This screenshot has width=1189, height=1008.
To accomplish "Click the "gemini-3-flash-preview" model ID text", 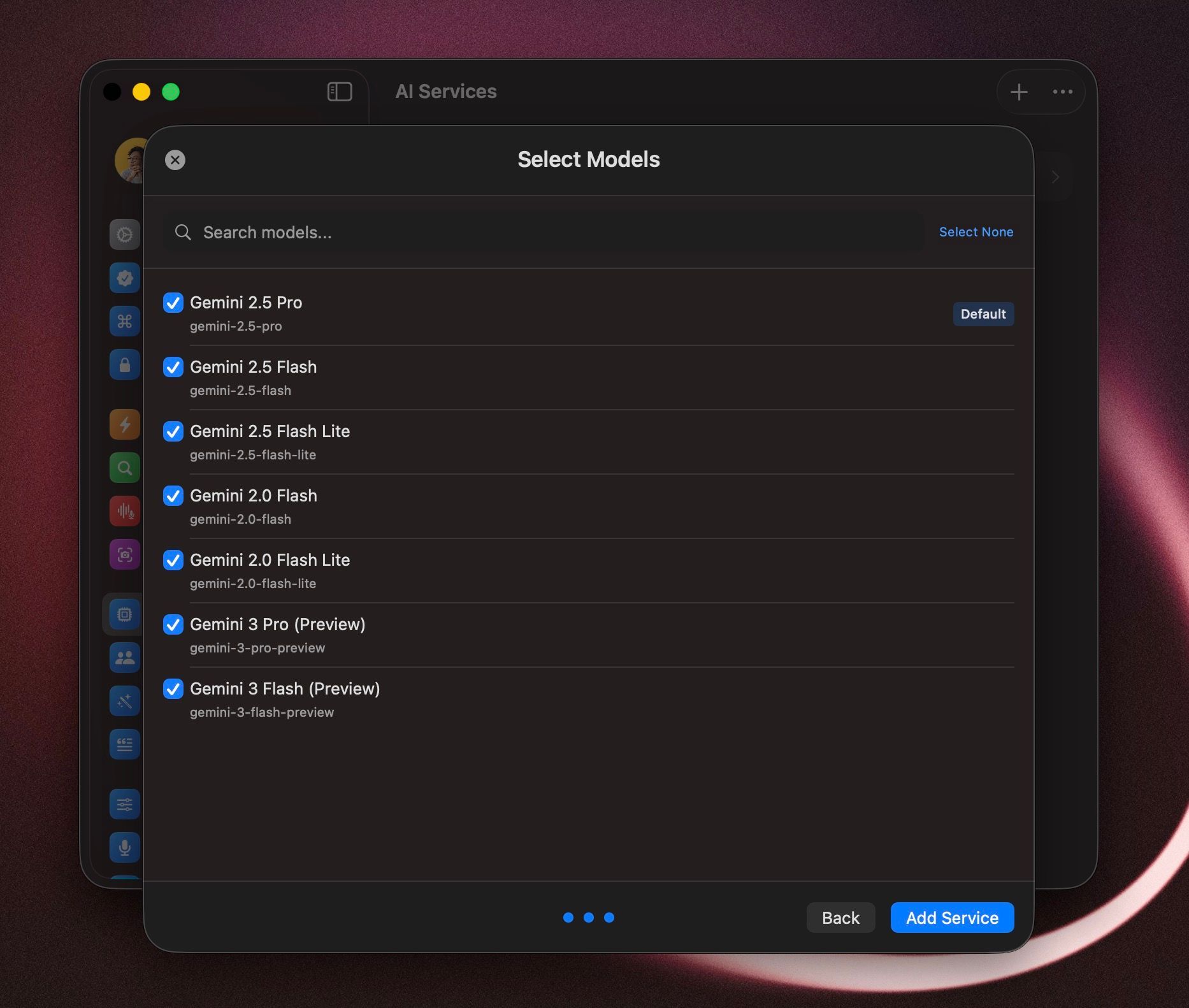I will pyautogui.click(x=262, y=712).
